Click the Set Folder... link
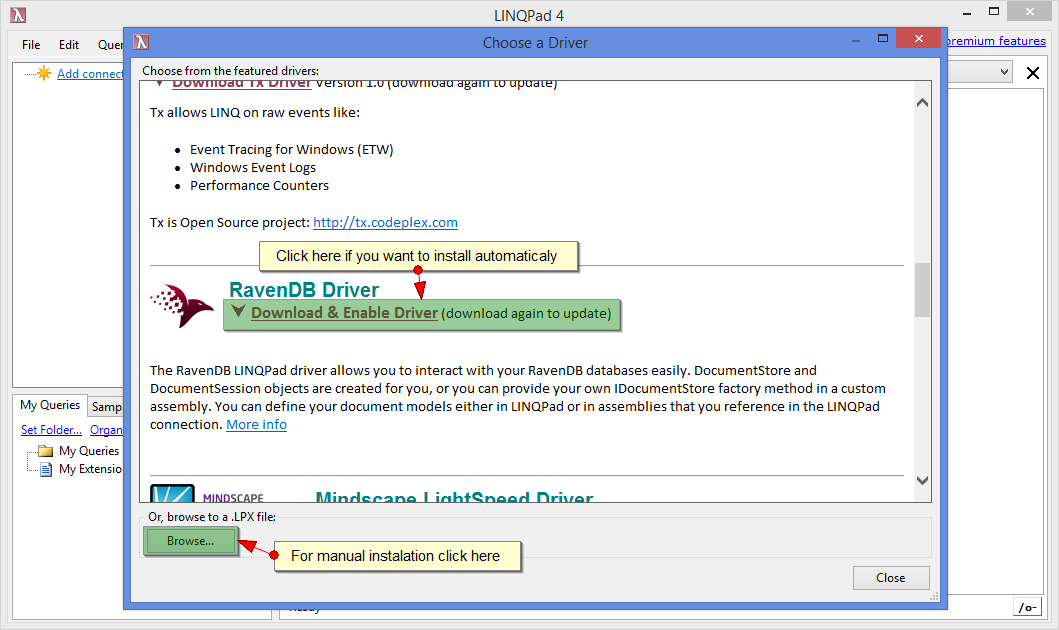1059x630 pixels. [x=51, y=430]
